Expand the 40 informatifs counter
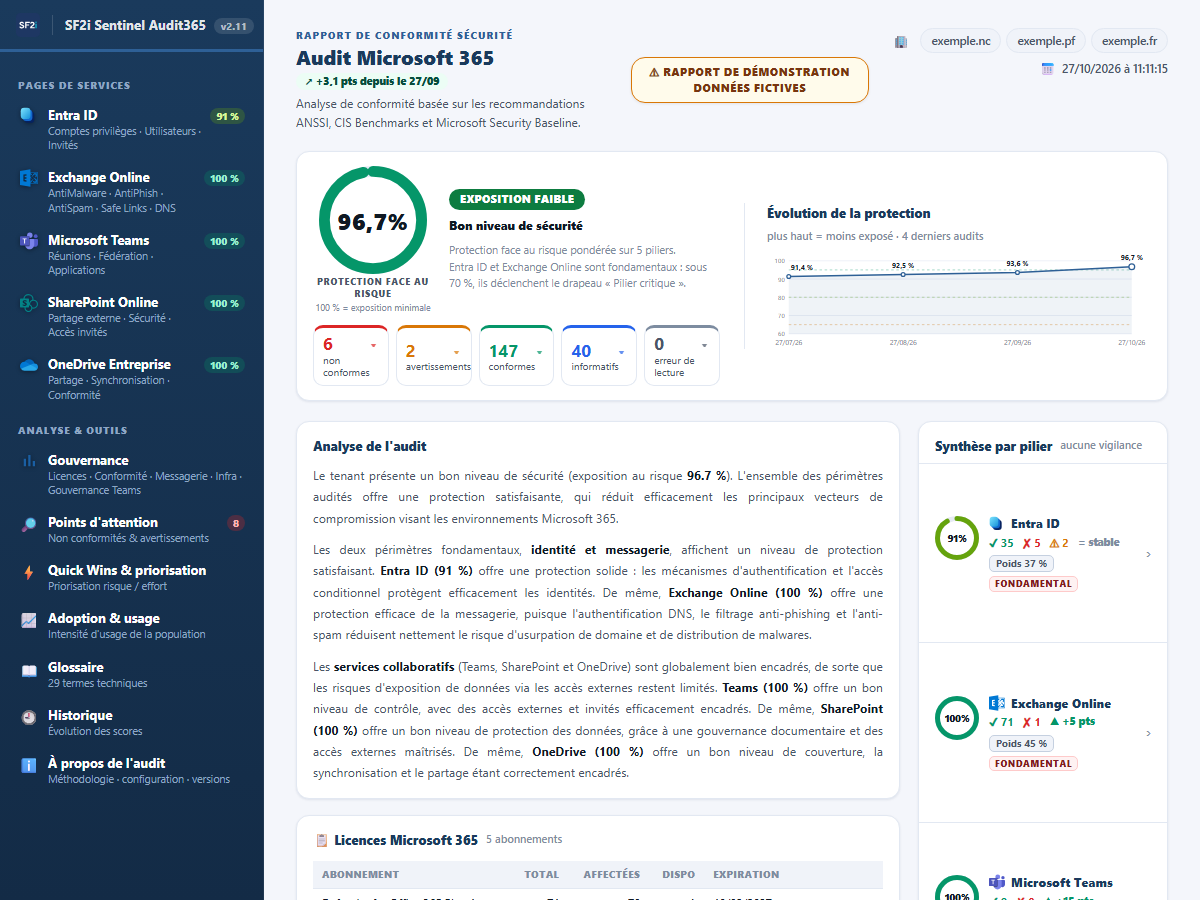 pyautogui.click(x=598, y=355)
